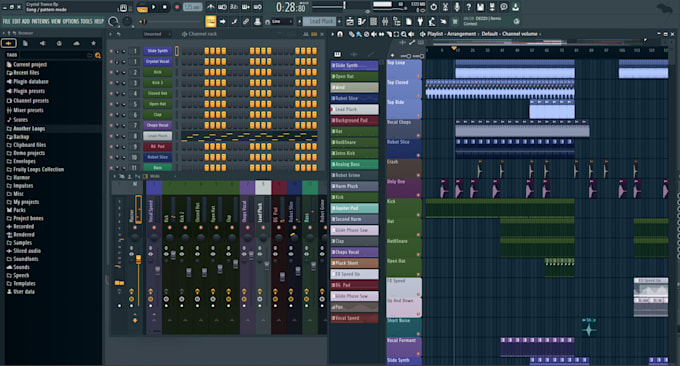The width and height of the screenshot is (680, 366).
Task: Toggle mute light for Slide Synth channel
Action: (111, 51)
